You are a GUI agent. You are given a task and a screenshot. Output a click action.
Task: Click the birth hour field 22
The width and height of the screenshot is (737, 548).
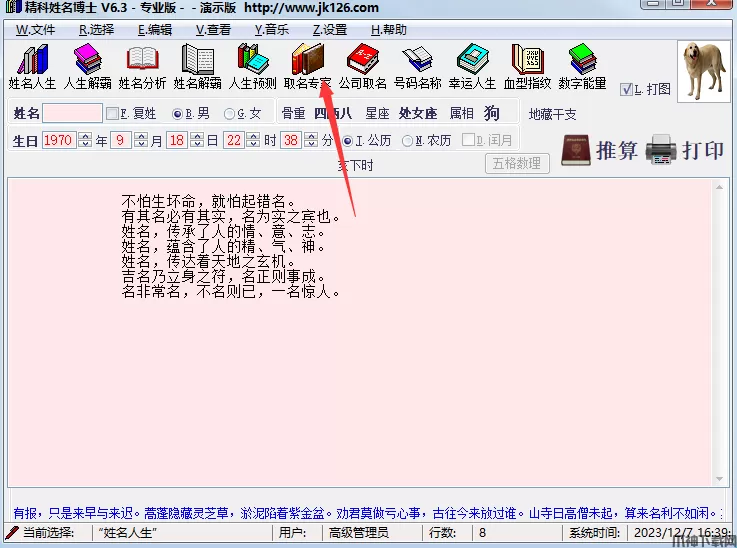click(x=234, y=140)
